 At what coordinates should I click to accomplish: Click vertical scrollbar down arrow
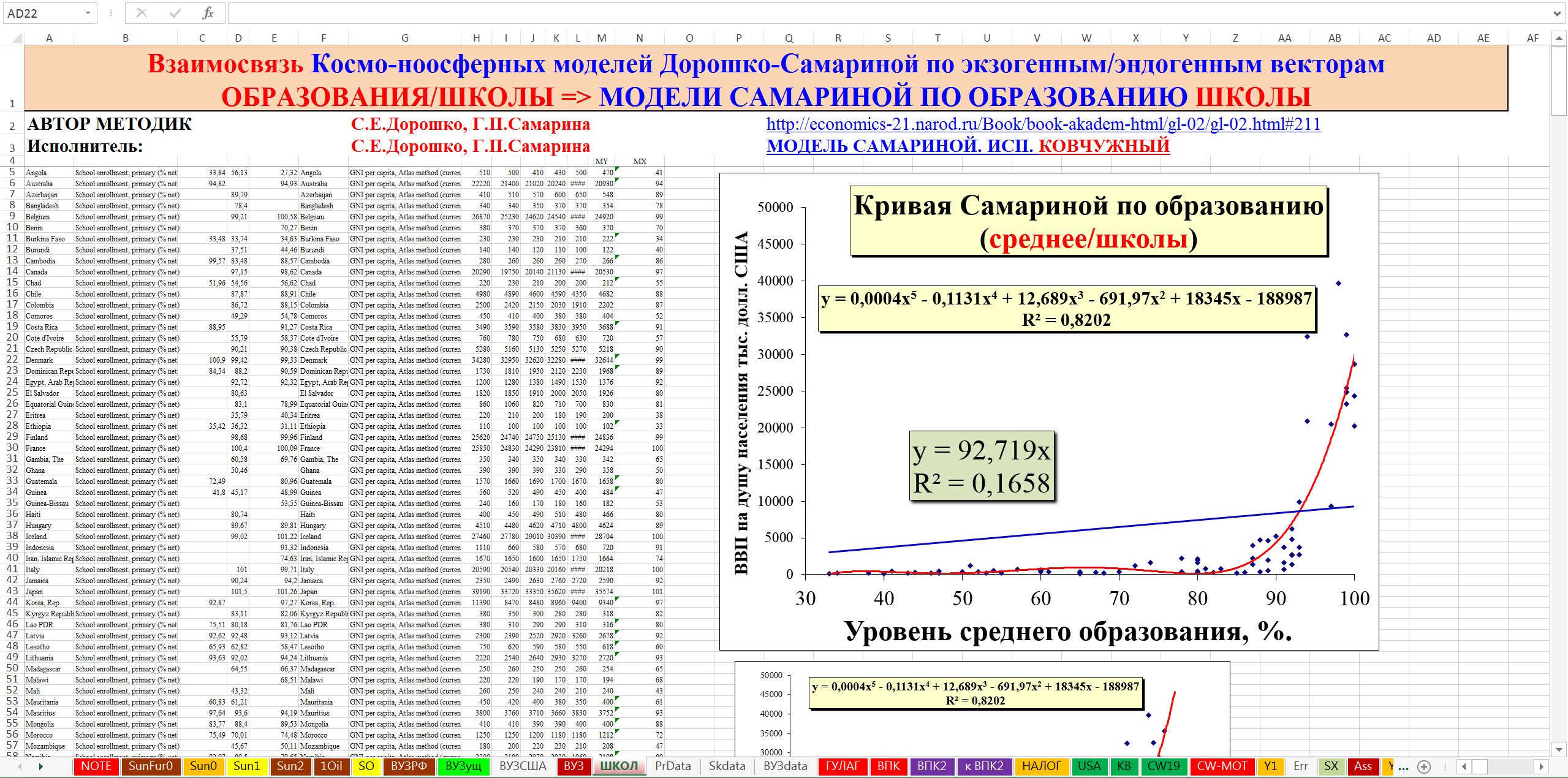tap(1559, 749)
